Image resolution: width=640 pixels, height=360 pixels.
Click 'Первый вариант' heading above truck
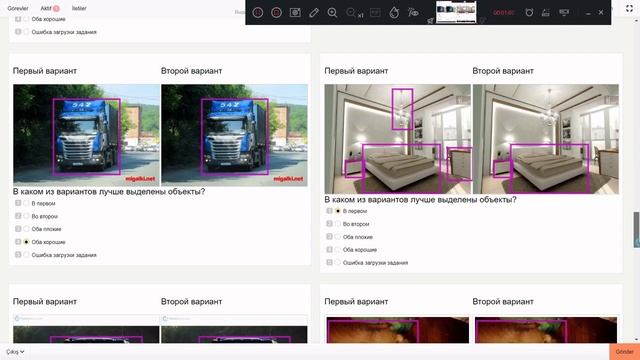[44, 71]
